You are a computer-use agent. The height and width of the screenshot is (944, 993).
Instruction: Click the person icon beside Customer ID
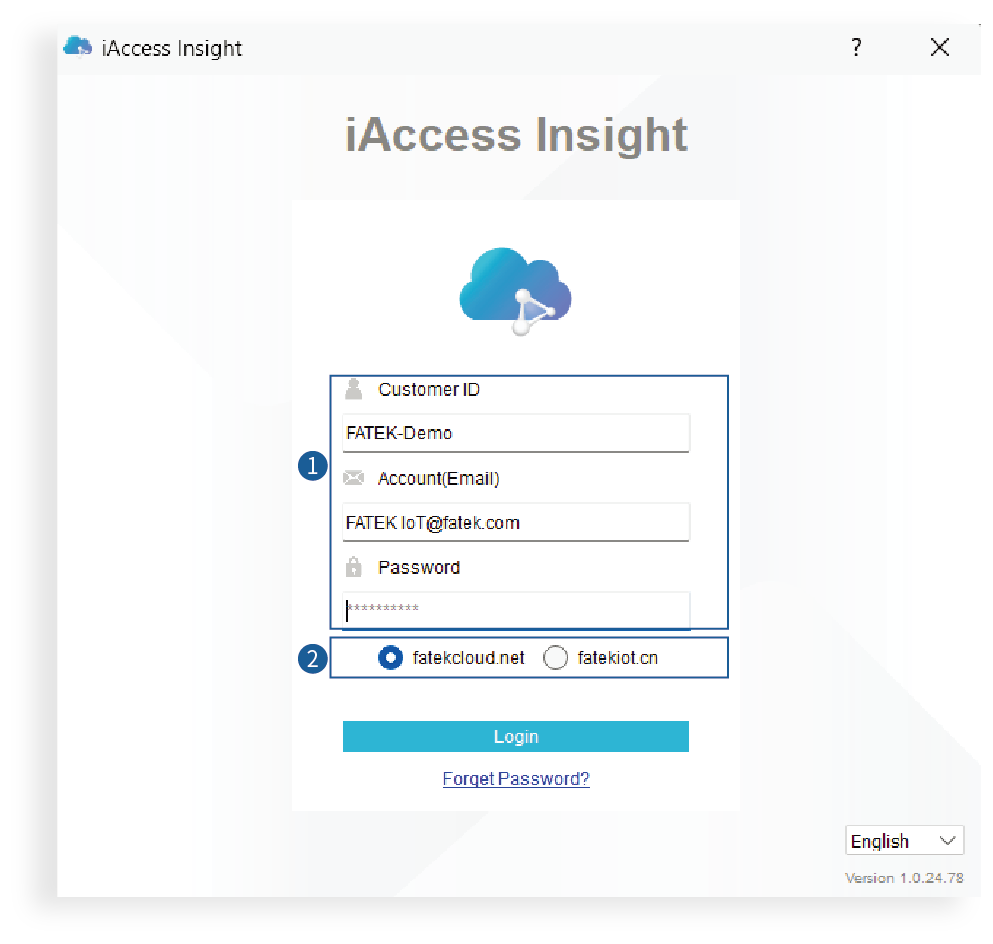[x=353, y=389]
